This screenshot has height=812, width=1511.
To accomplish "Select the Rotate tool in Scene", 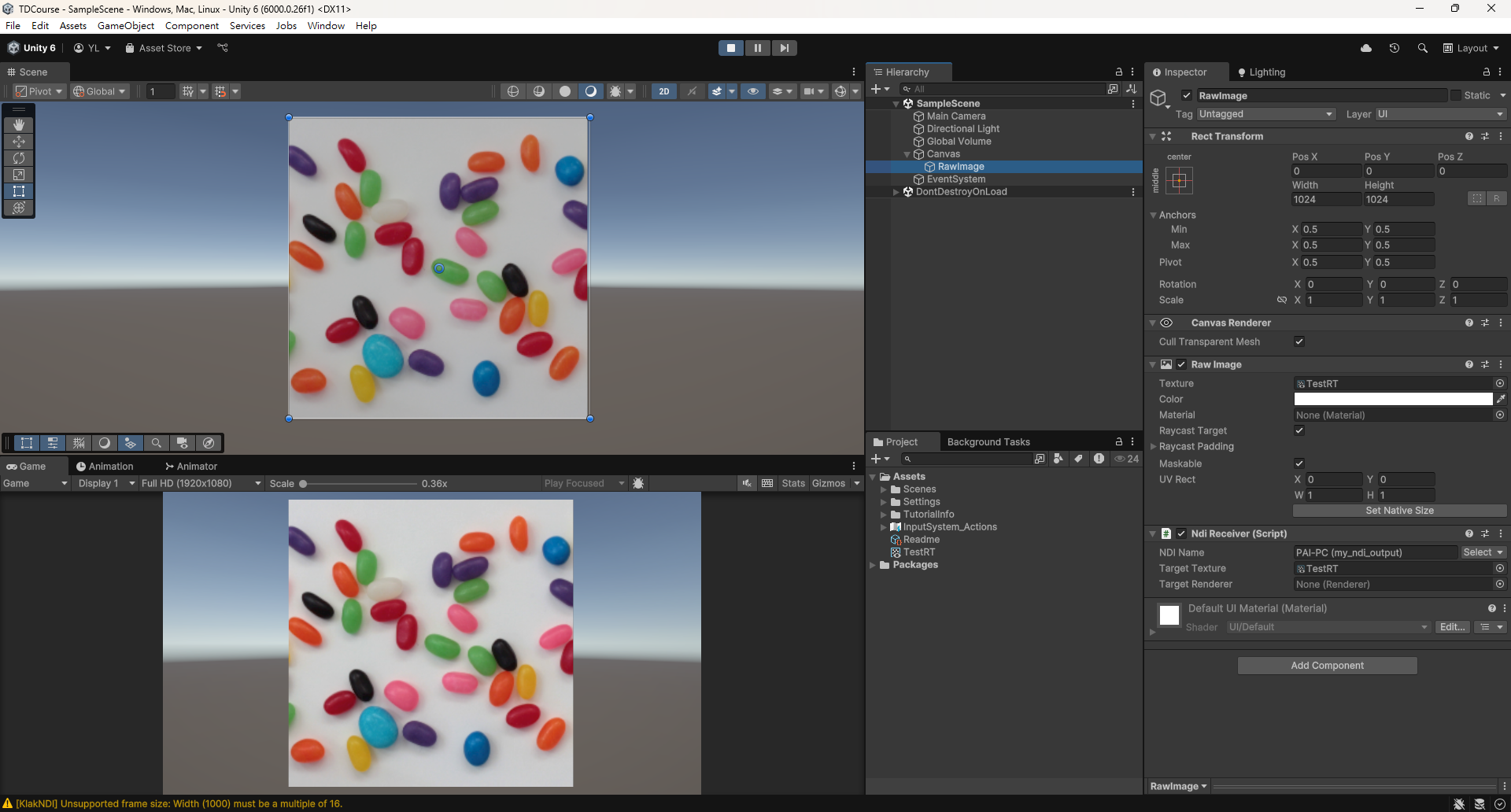I will (x=19, y=158).
